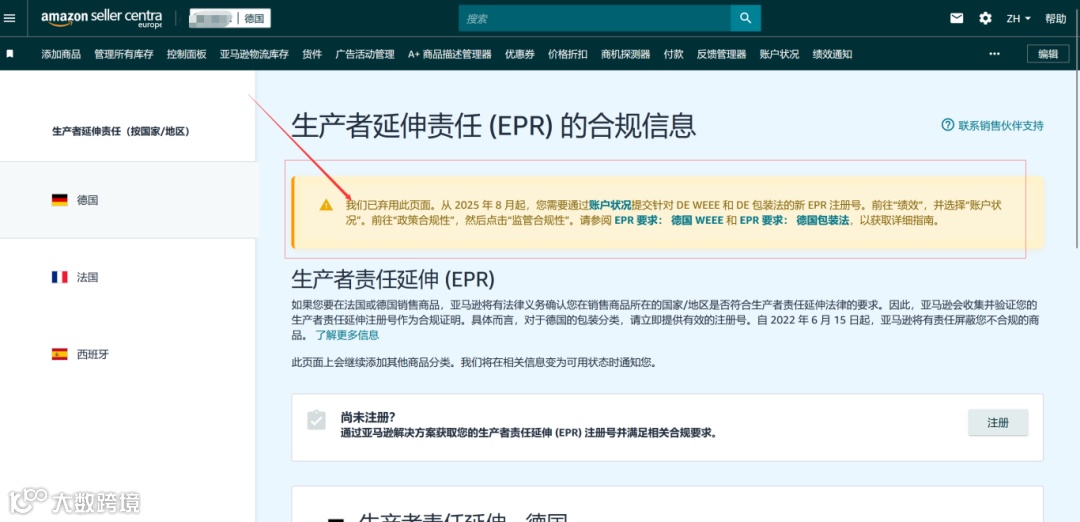Click the warning triangle icon
The image size is (1080, 522).
[x=326, y=205]
